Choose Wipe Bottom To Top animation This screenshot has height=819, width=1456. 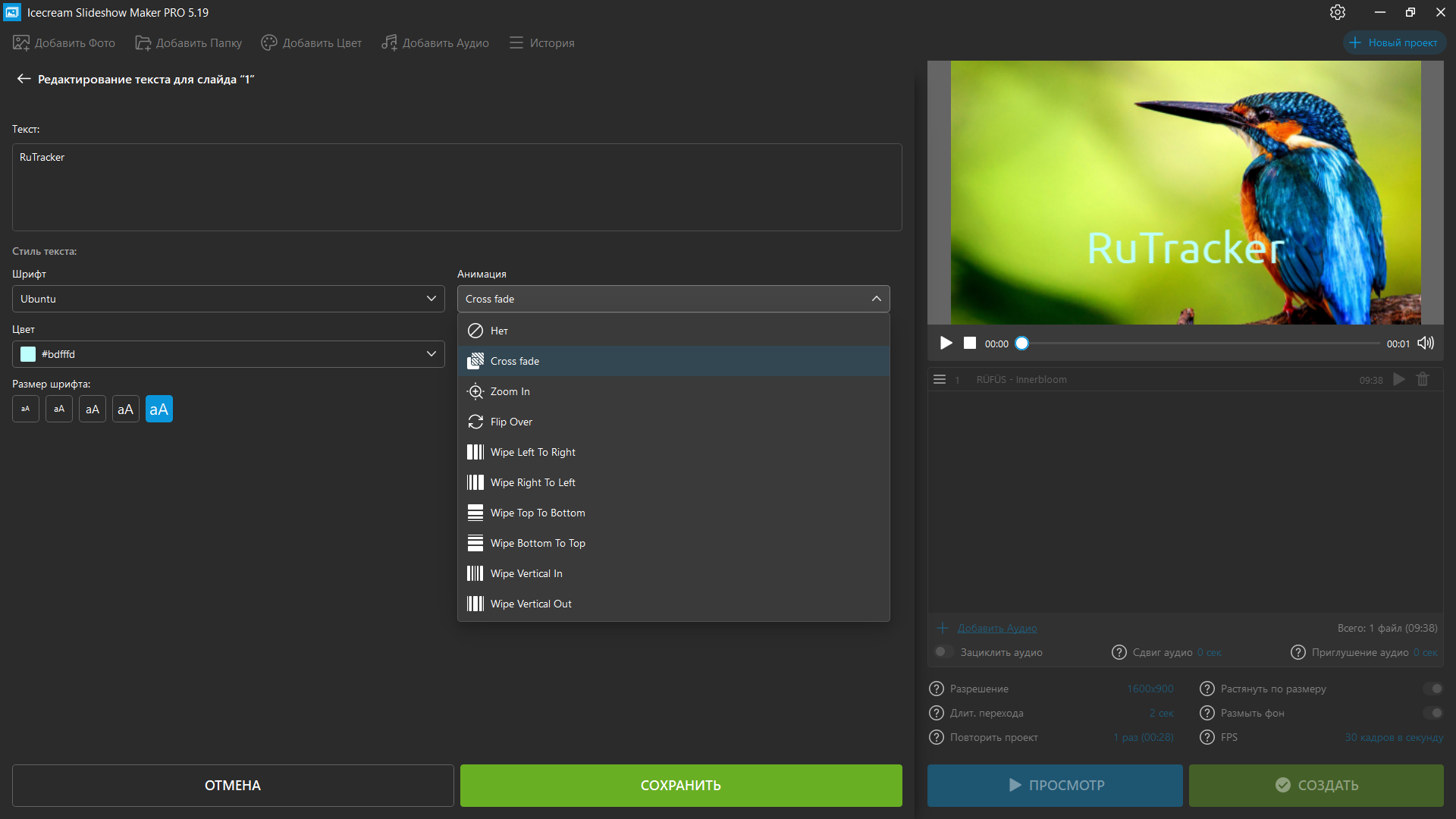[x=673, y=543]
